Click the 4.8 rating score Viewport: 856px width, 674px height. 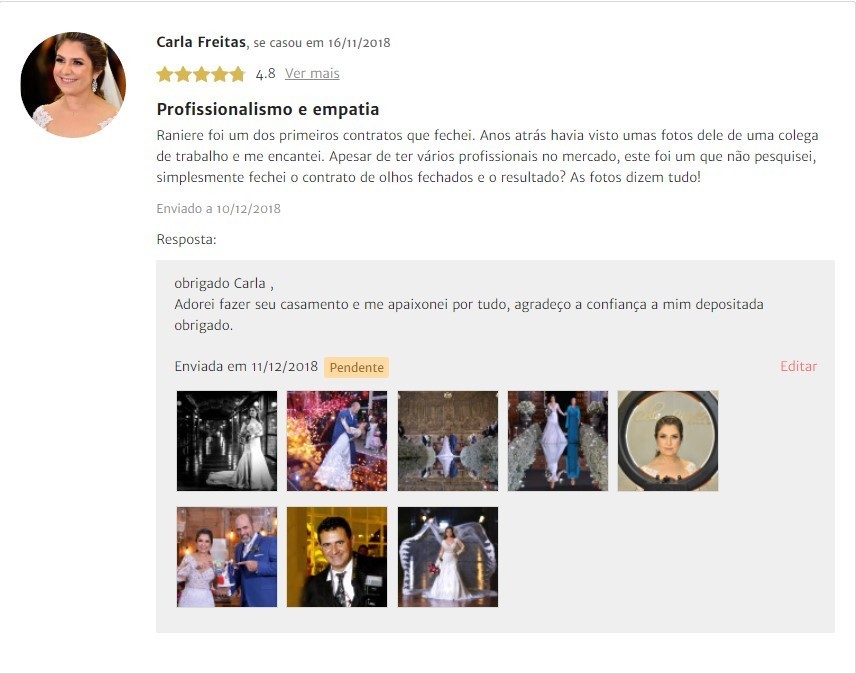point(265,74)
